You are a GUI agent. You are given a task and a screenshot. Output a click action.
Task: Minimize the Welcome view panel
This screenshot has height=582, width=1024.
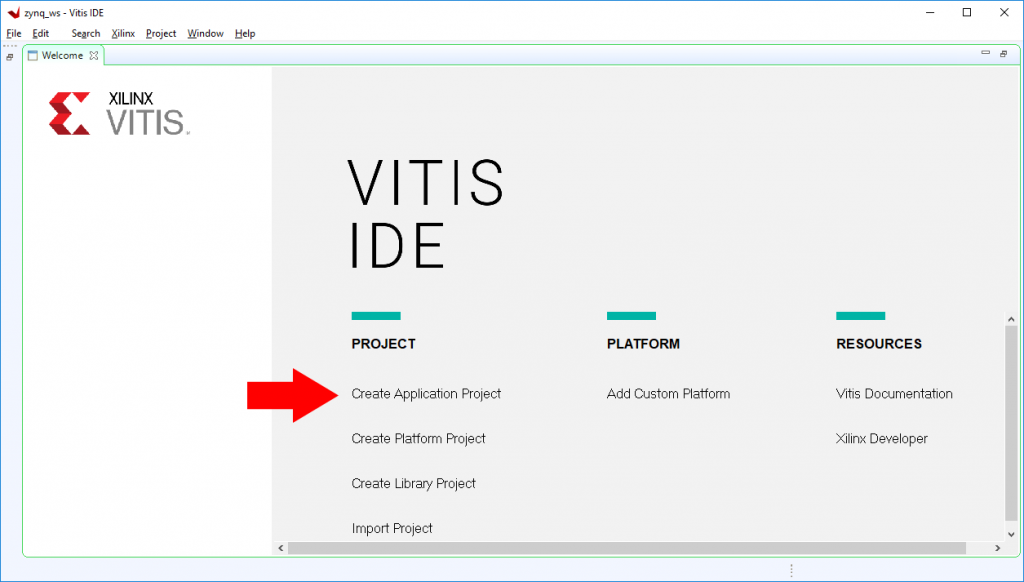(x=985, y=53)
